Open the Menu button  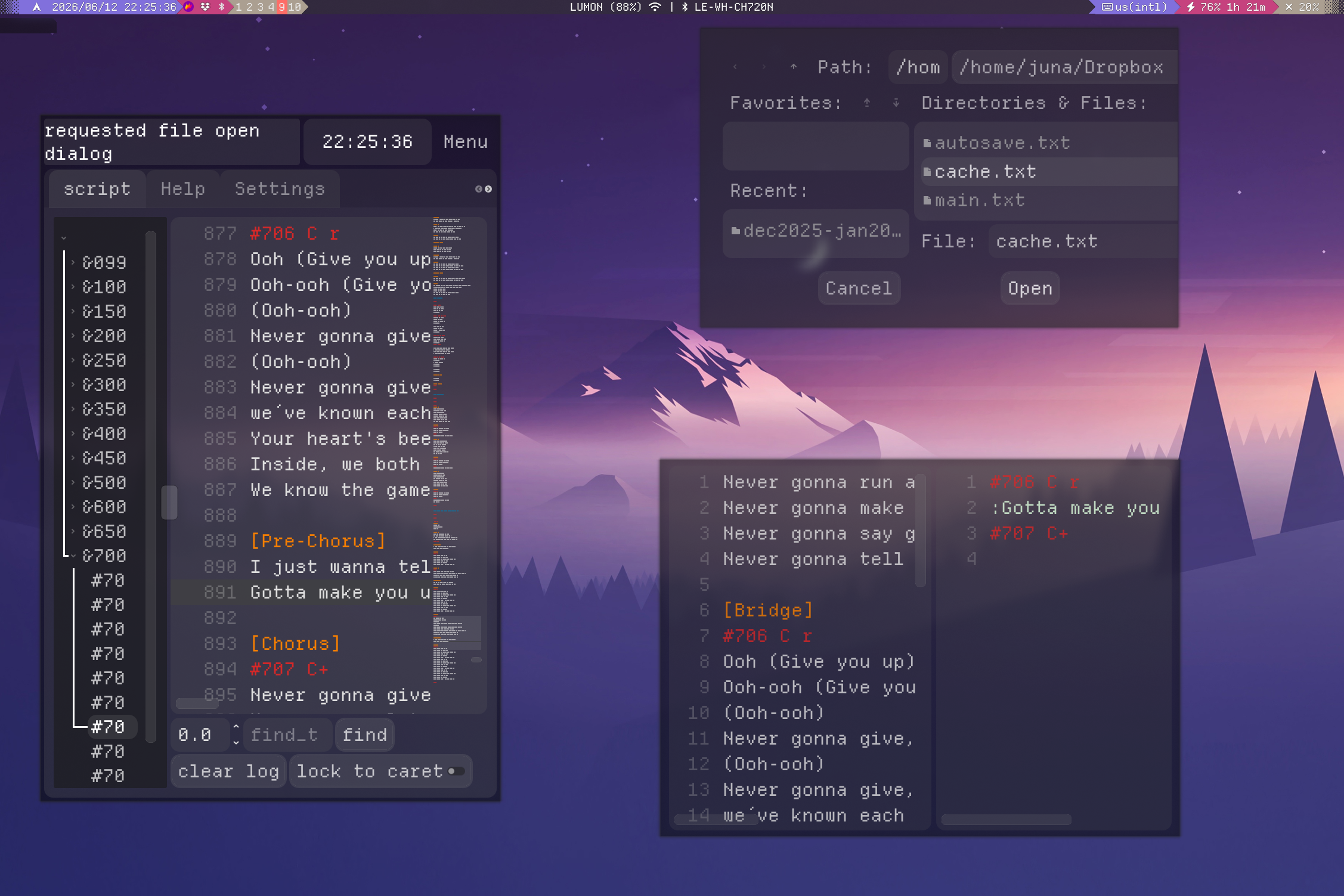[466, 142]
